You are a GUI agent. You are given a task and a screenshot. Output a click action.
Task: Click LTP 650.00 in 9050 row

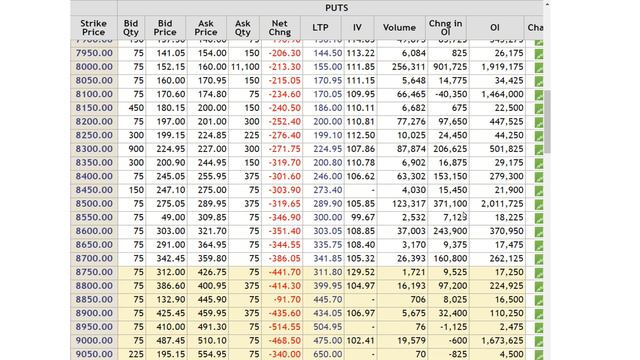pos(328,354)
